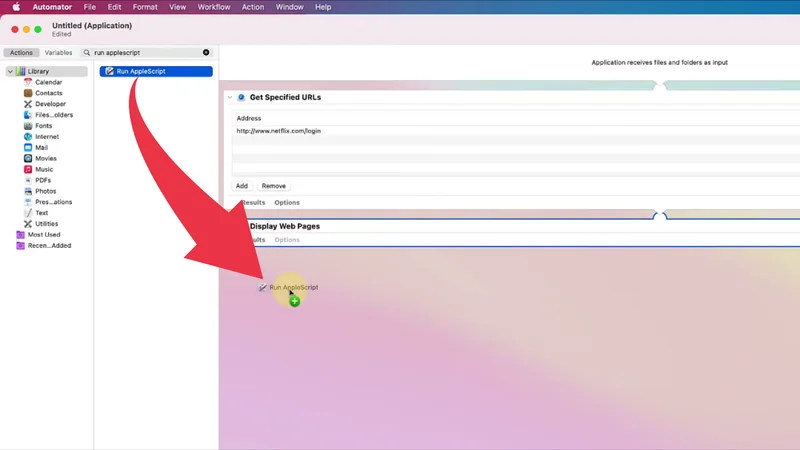800x450 pixels.
Task: Choose the Mail actions category
Action: 41,148
